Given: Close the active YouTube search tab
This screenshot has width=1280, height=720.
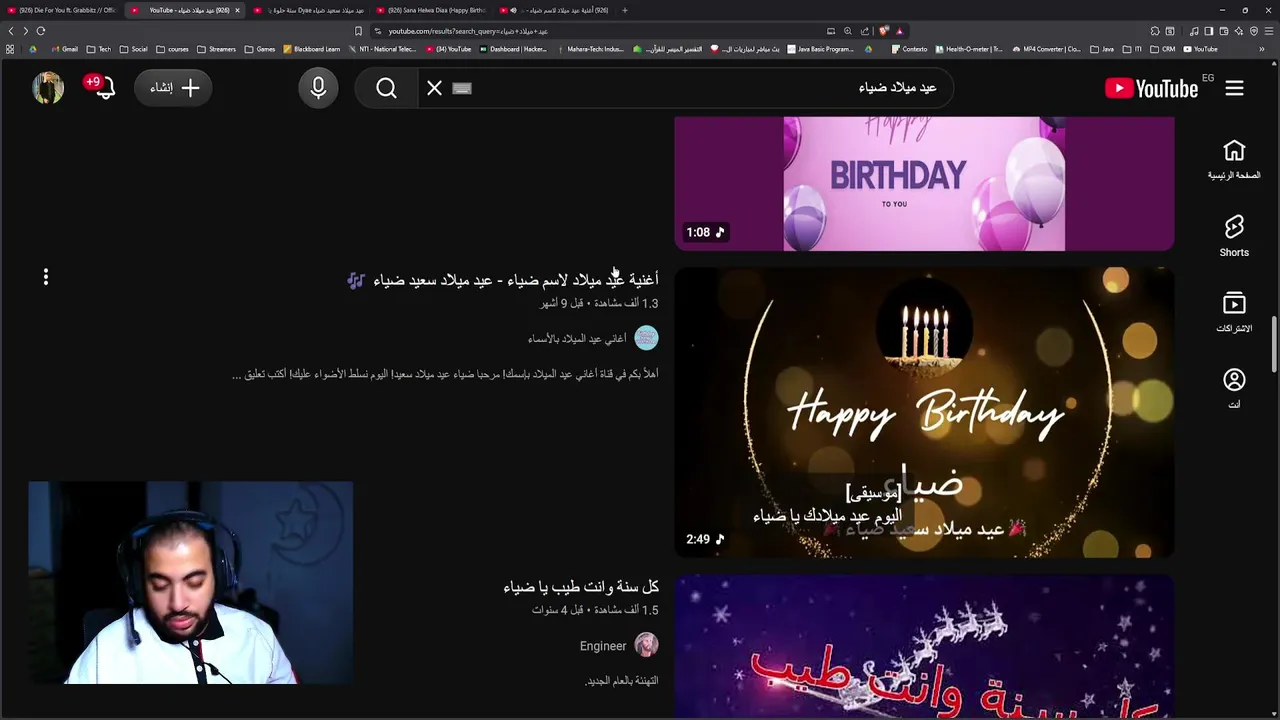Looking at the screenshot, I should tap(237, 10).
